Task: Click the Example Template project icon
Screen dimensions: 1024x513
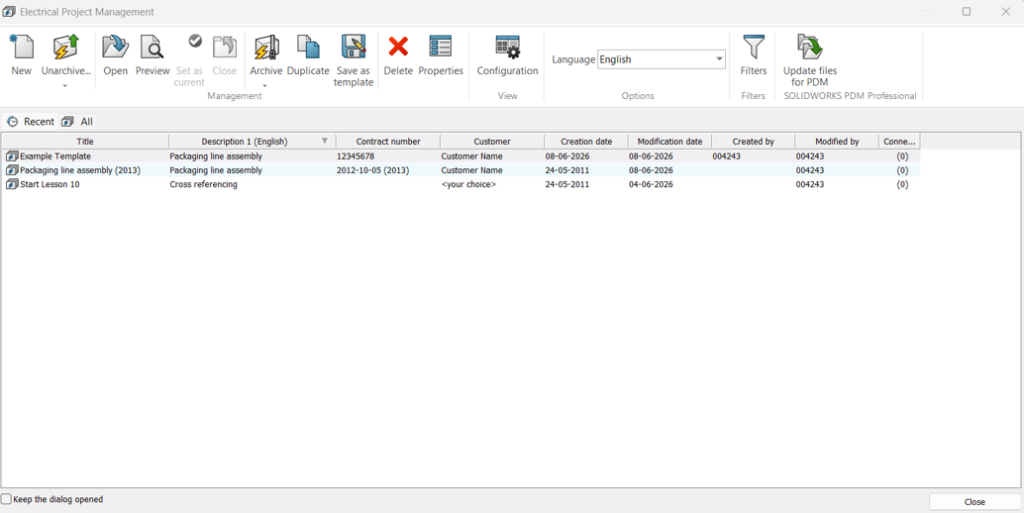Action: pos(12,157)
